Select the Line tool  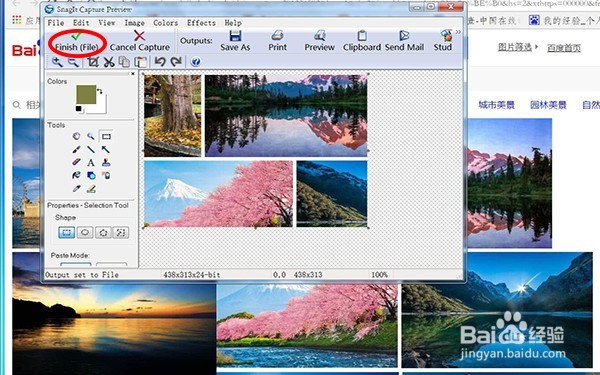coord(91,149)
